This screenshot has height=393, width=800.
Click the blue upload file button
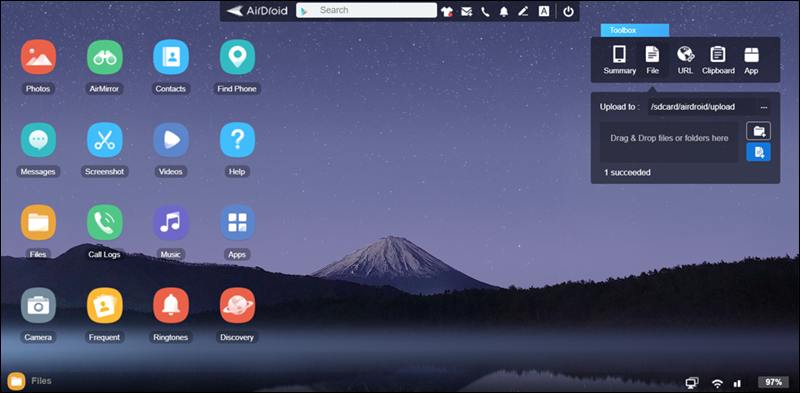point(758,152)
